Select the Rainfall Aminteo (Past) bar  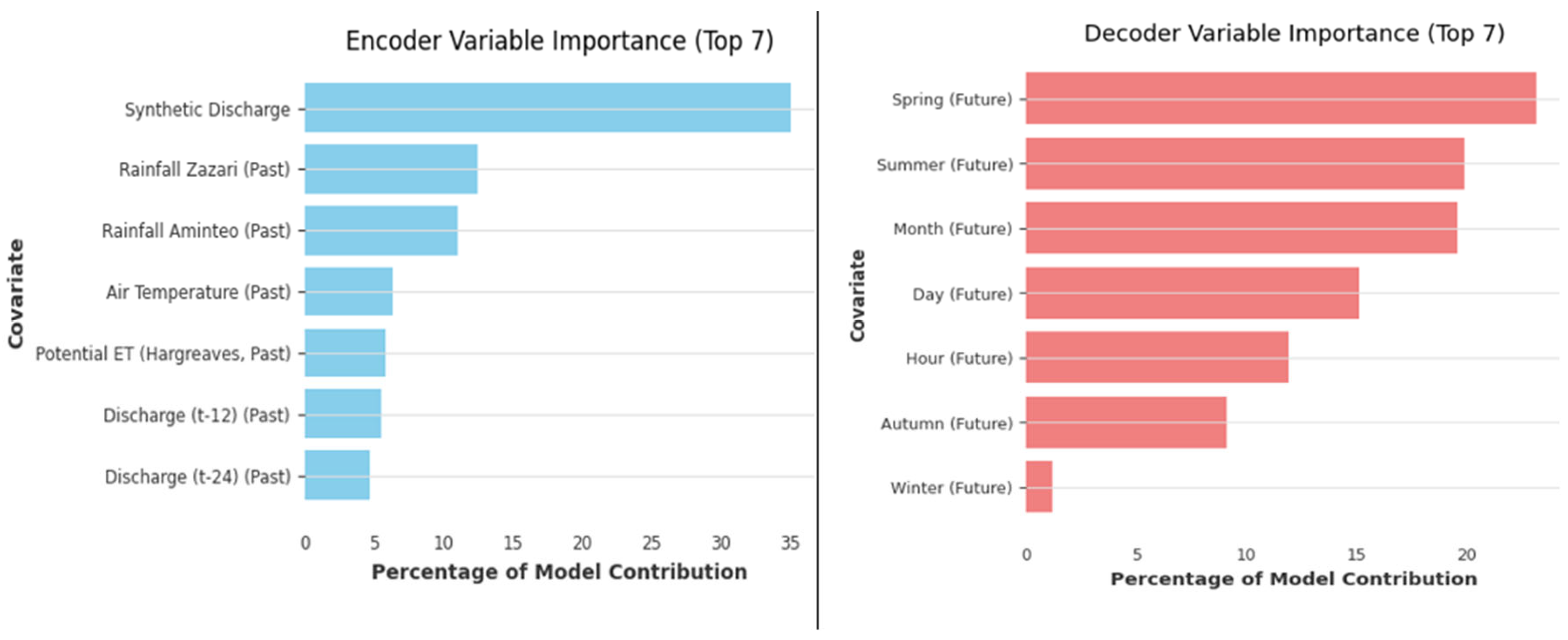381,230
